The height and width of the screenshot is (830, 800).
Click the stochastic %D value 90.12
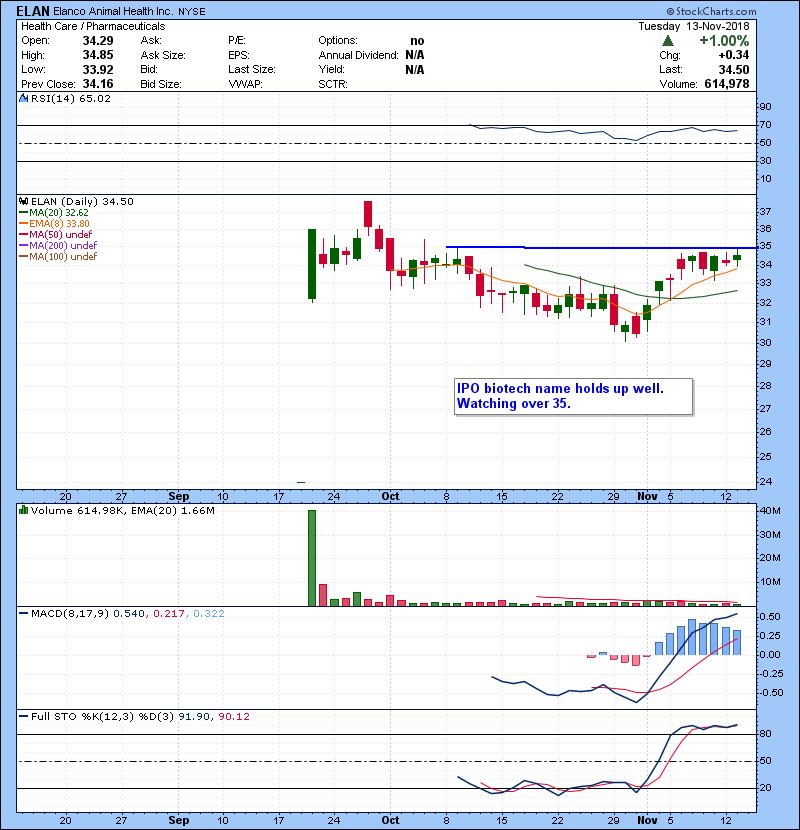(x=233, y=717)
